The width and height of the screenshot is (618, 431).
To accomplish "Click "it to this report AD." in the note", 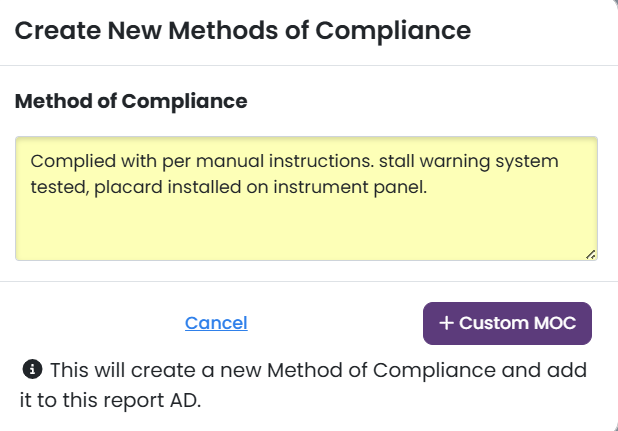I will click(x=110, y=400).
